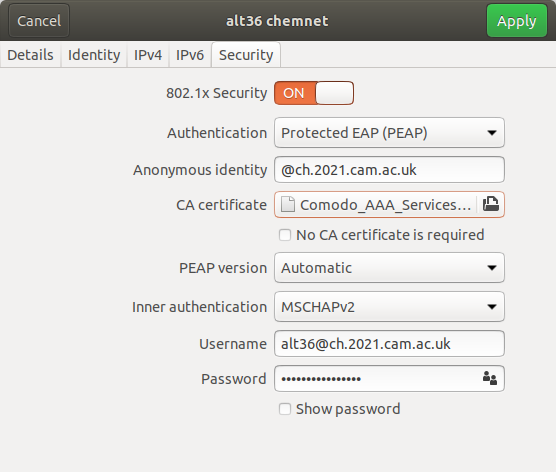Enable No CA certificate is required

pyautogui.click(x=285, y=235)
